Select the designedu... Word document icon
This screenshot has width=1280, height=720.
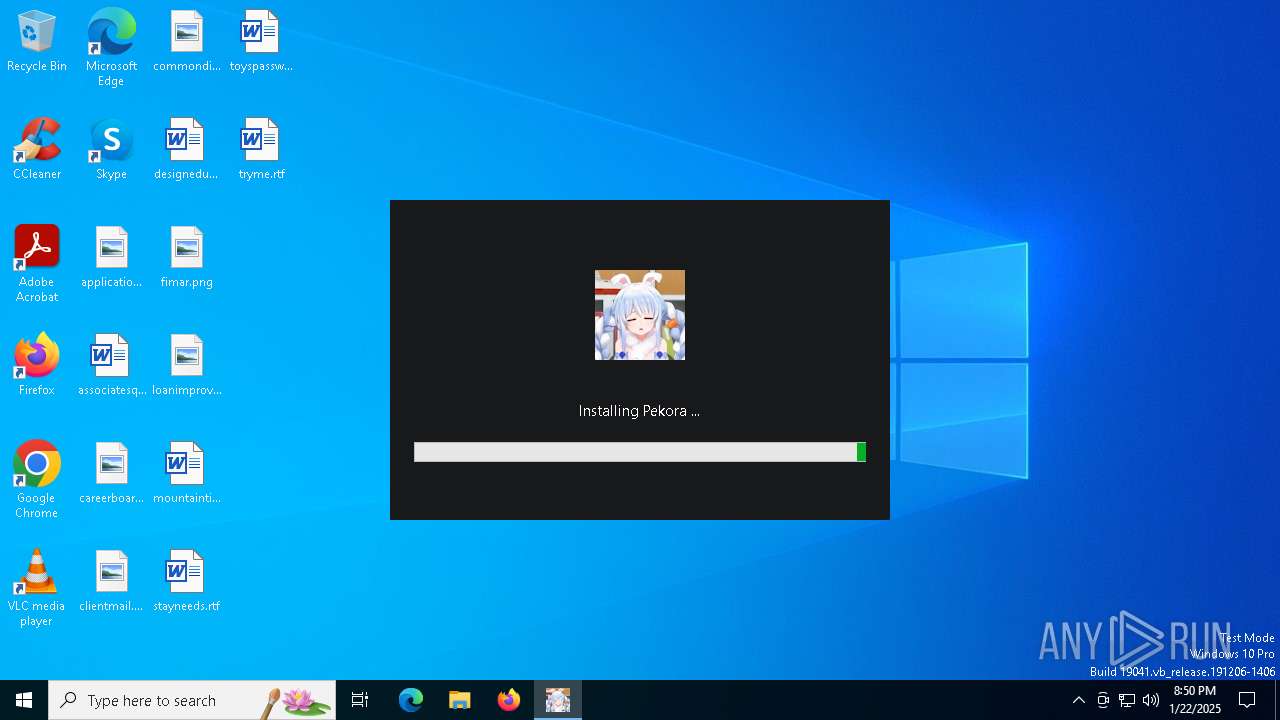pos(186,150)
